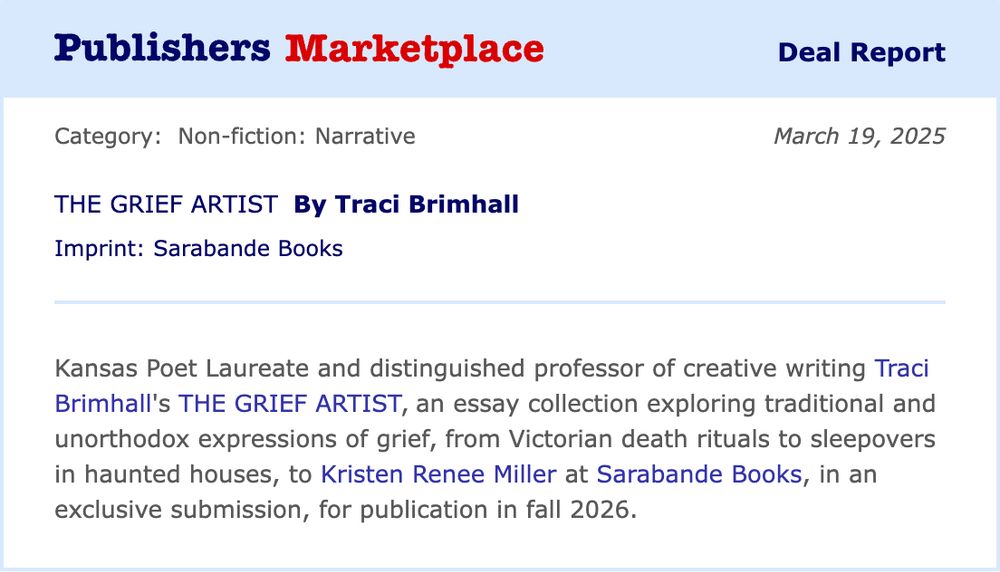
Task: Open Sarabande Books link in paragraph
Action: (x=699, y=474)
